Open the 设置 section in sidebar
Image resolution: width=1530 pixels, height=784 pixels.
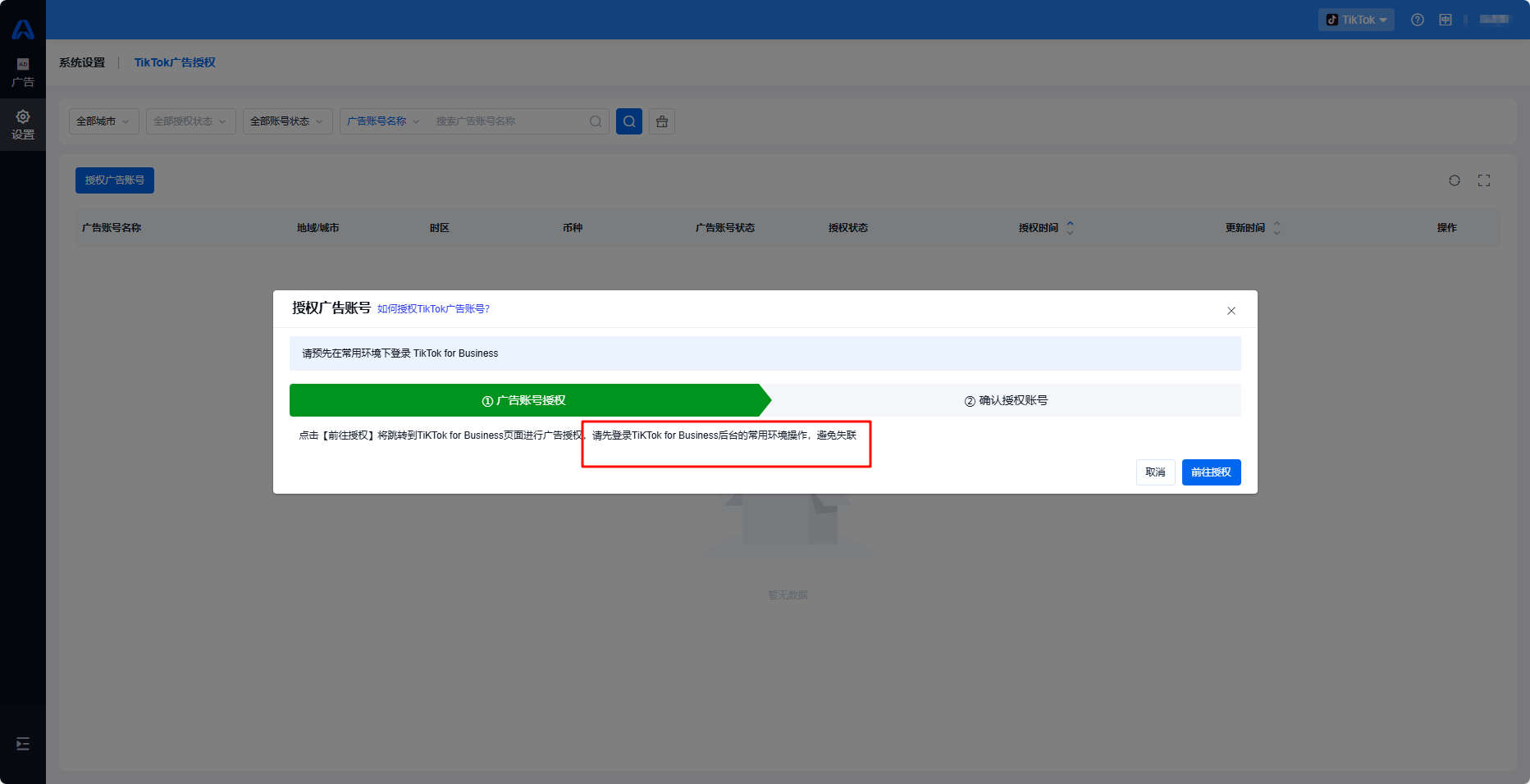[x=23, y=125]
